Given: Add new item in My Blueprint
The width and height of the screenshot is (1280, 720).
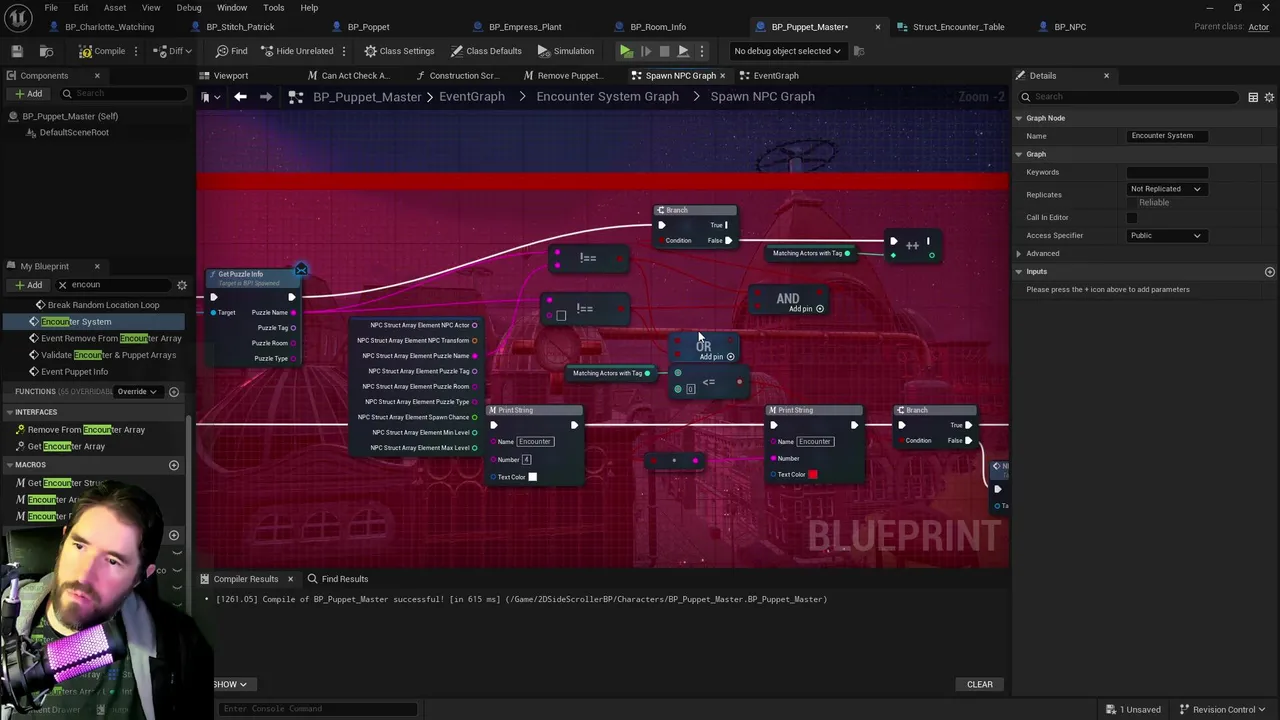Looking at the screenshot, I should point(28,285).
